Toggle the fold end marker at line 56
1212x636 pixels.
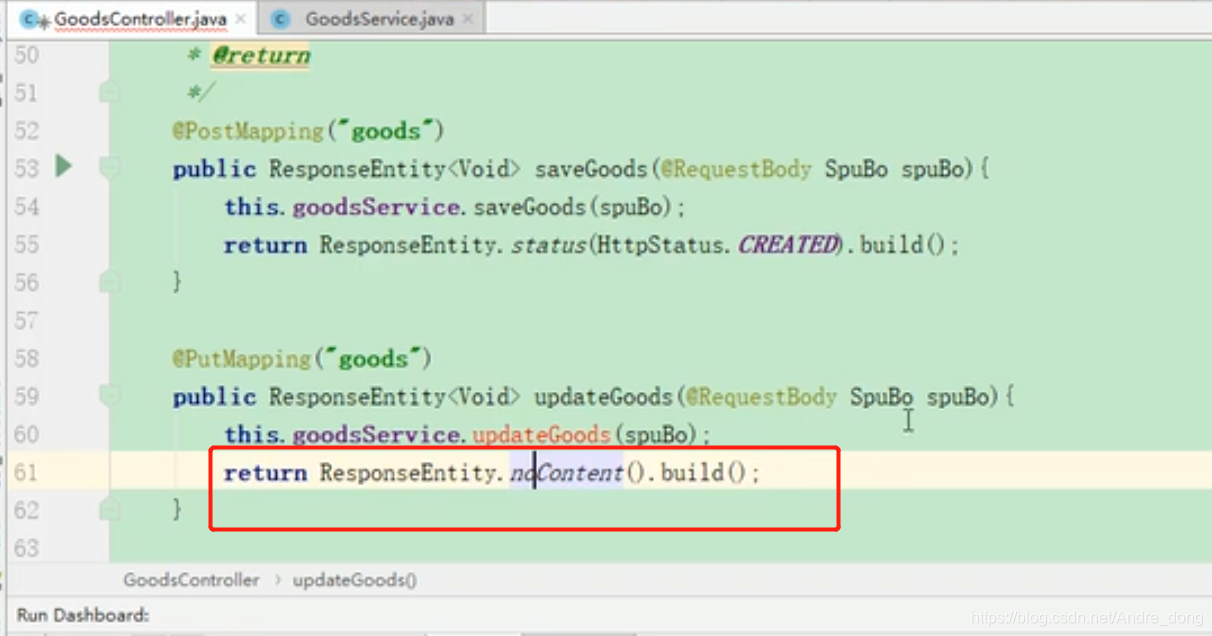(109, 282)
